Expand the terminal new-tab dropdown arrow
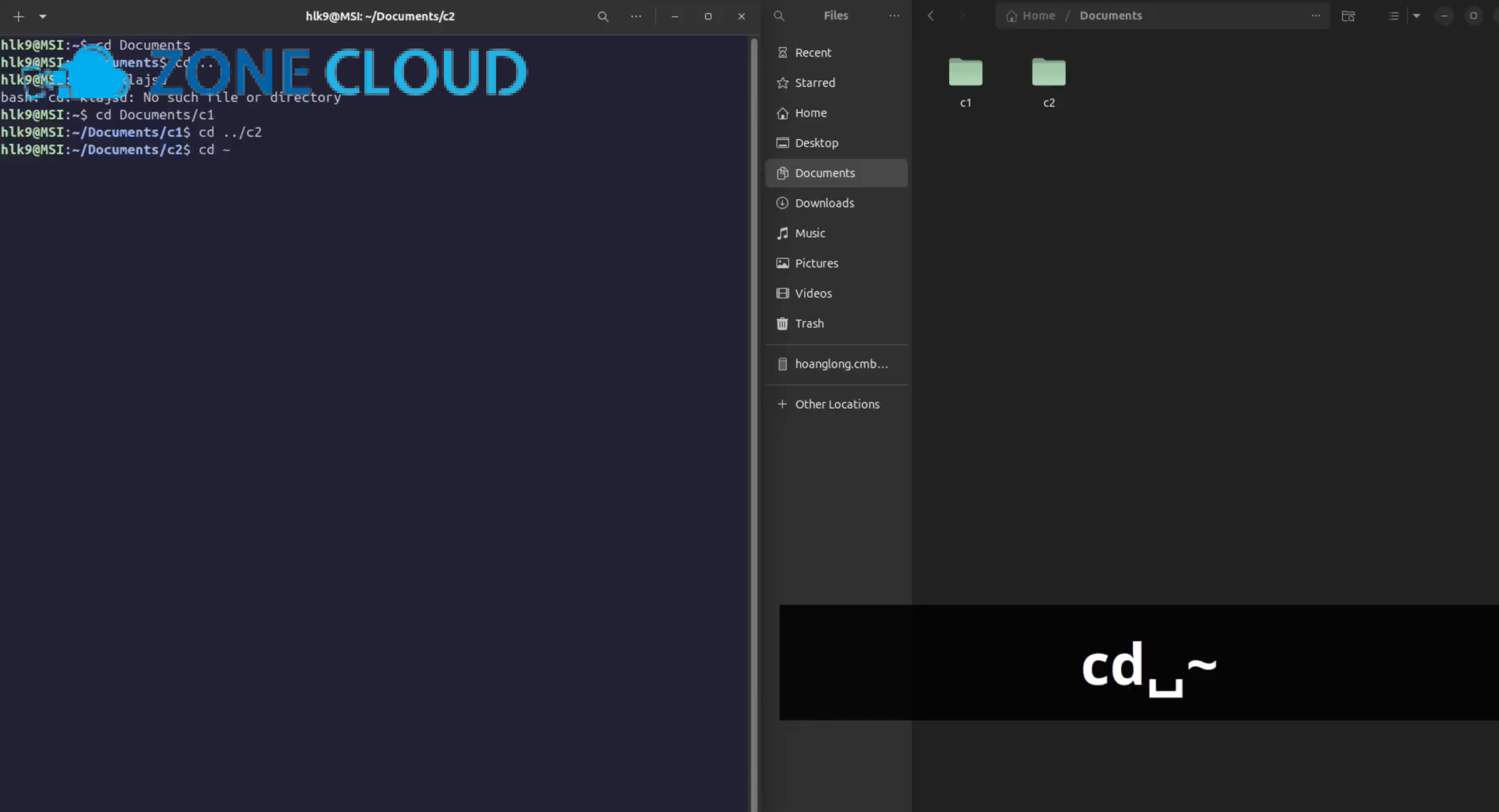Screen dimensions: 1499x812 [x=43, y=16]
